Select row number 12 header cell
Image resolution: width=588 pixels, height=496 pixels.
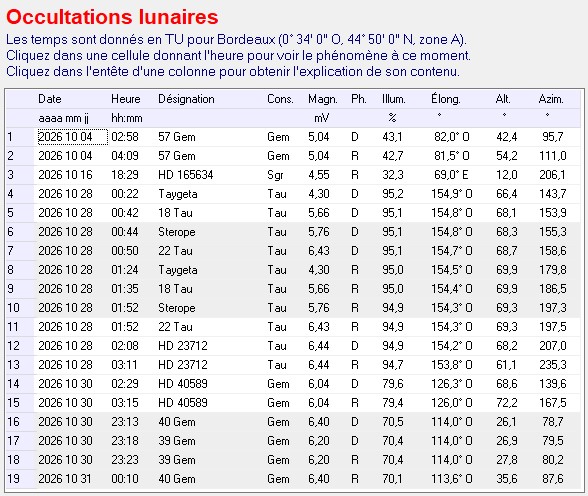point(20,346)
